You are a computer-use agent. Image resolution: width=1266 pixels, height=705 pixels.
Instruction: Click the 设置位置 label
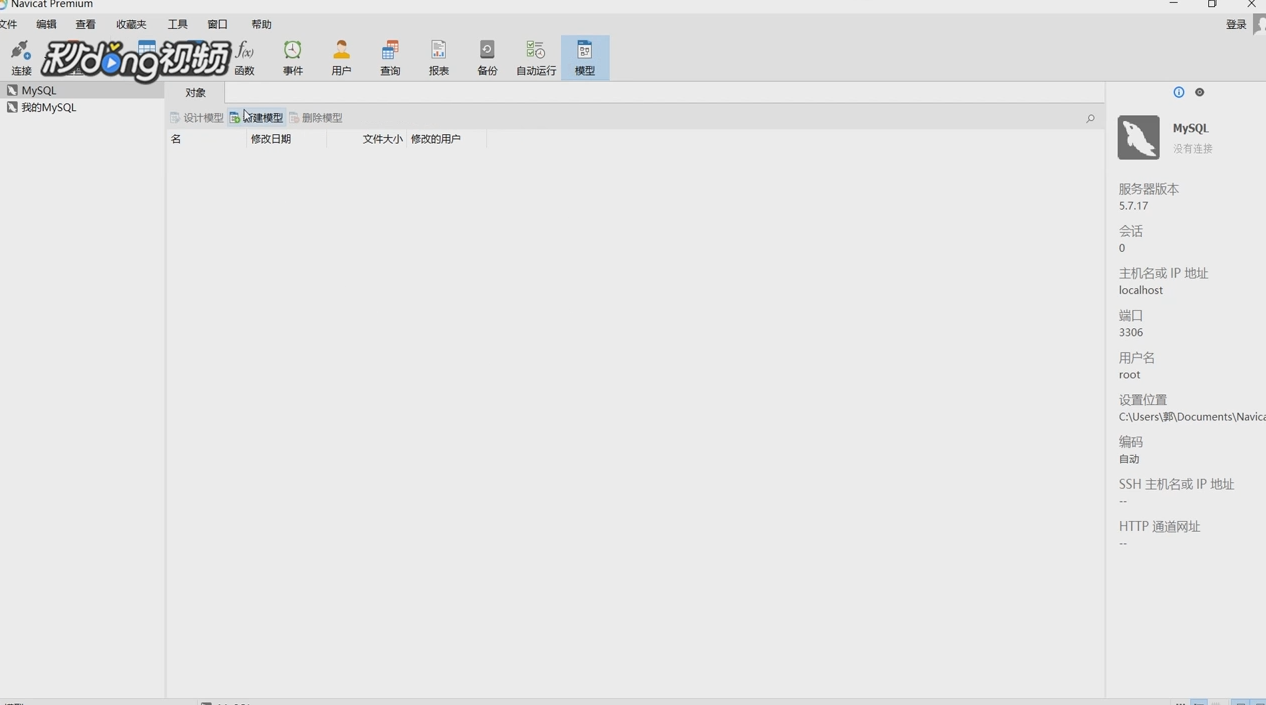pyautogui.click(x=1143, y=400)
